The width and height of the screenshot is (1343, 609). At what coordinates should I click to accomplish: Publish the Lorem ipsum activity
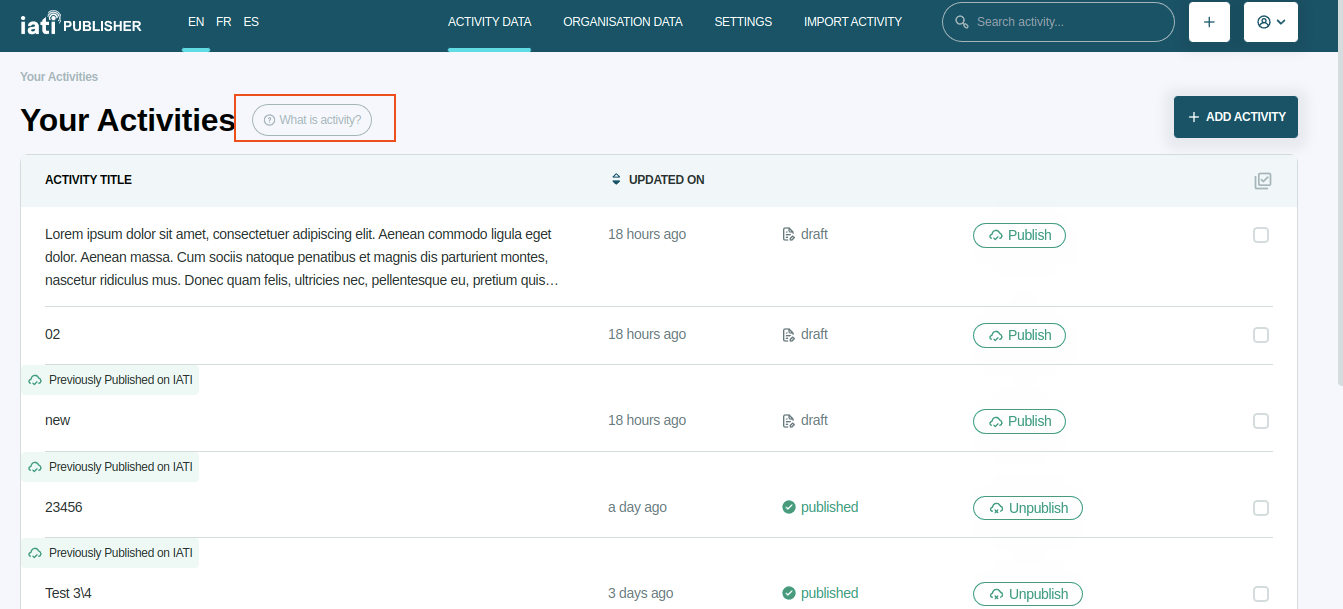(x=1019, y=235)
